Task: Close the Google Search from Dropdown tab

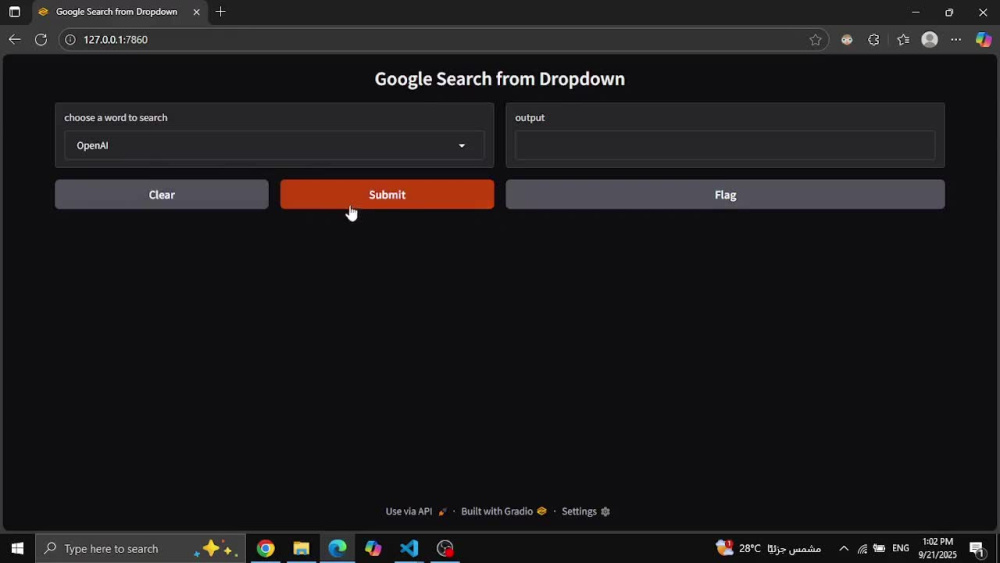Action: (x=196, y=11)
